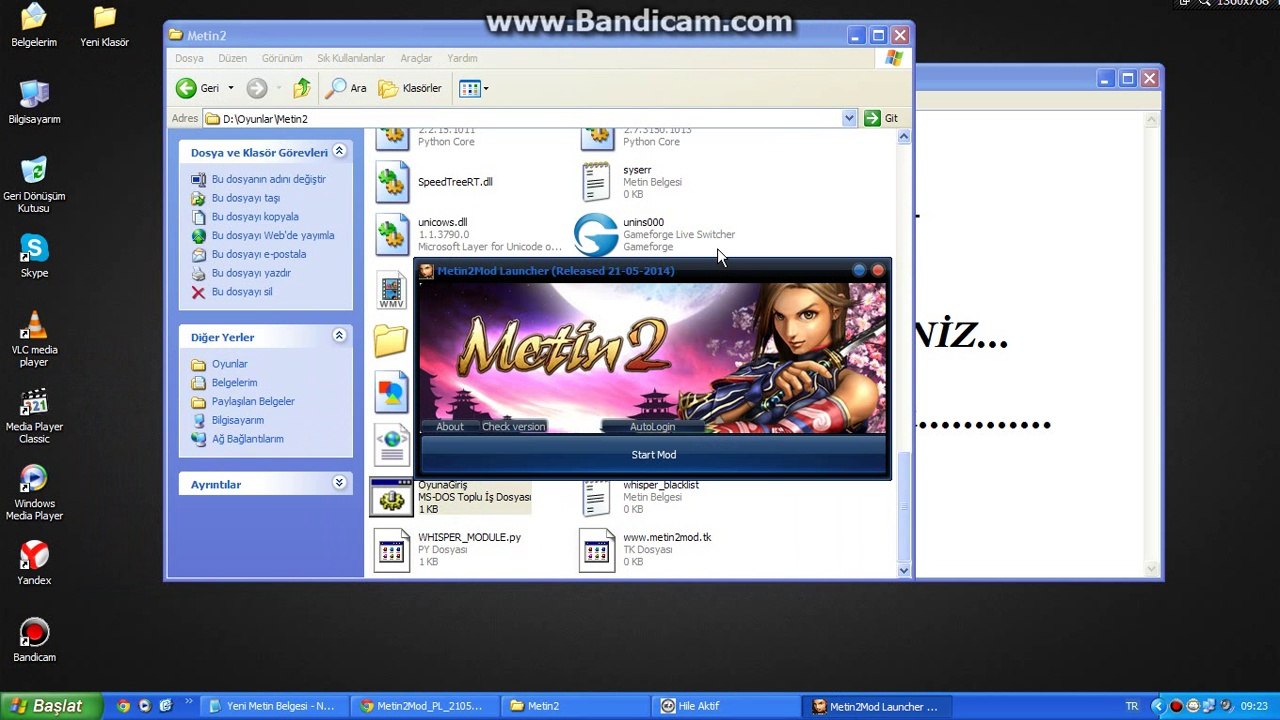Click Bu dosyayı yazdır link
The height and width of the screenshot is (720, 1280).
tap(251, 273)
